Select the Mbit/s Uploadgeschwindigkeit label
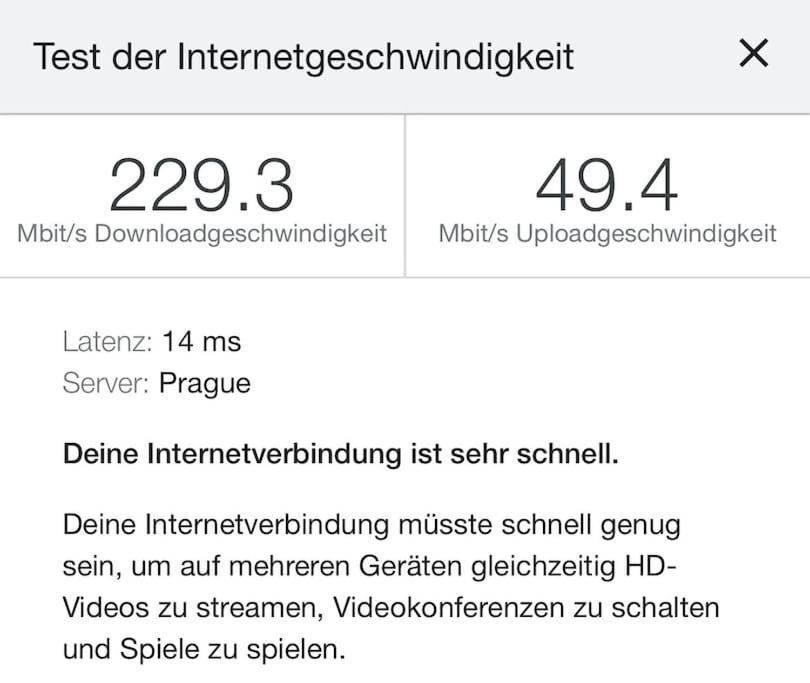 (607, 235)
